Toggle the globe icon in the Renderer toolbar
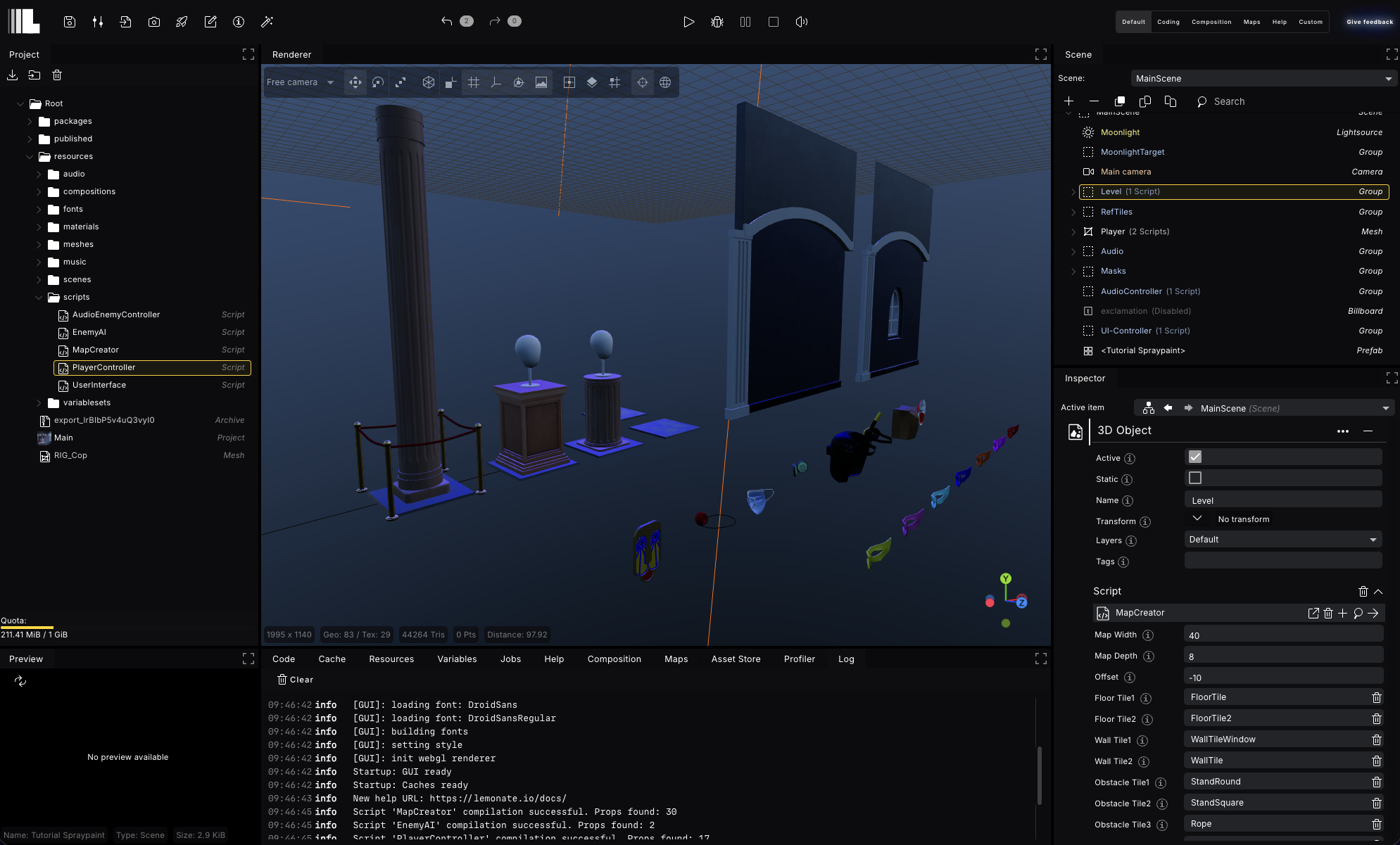Viewport: 1400px width, 845px height. point(665,82)
